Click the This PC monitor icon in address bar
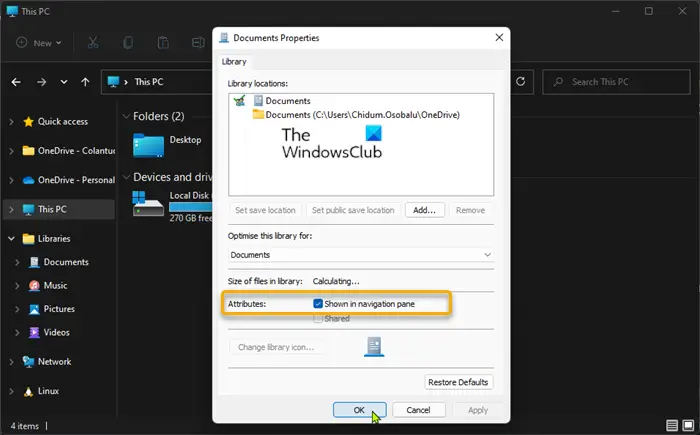 pyautogui.click(x=113, y=82)
